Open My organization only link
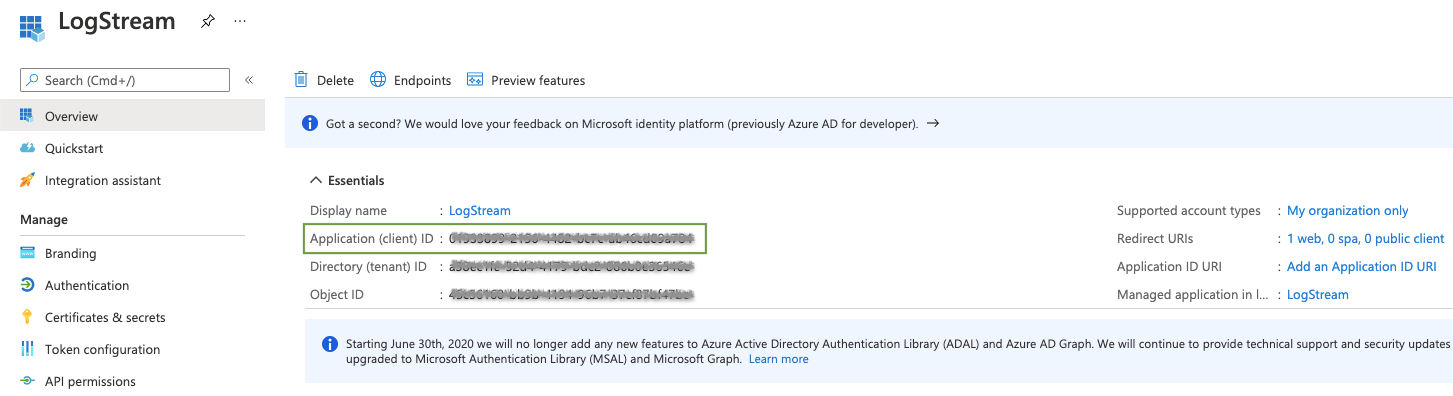Viewport: 1453px width, 396px height. pos(1347,210)
